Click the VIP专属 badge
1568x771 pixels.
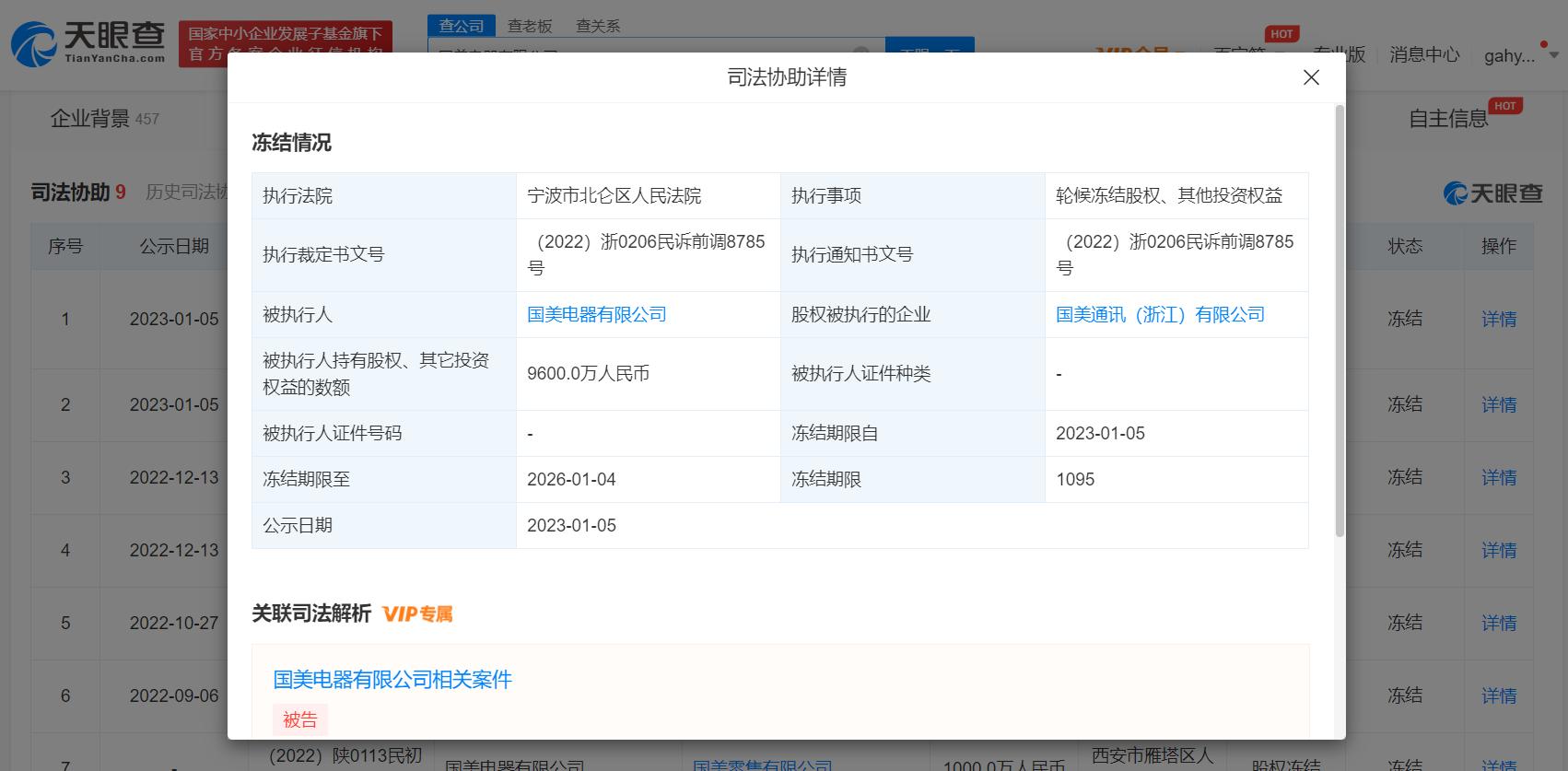(x=417, y=614)
